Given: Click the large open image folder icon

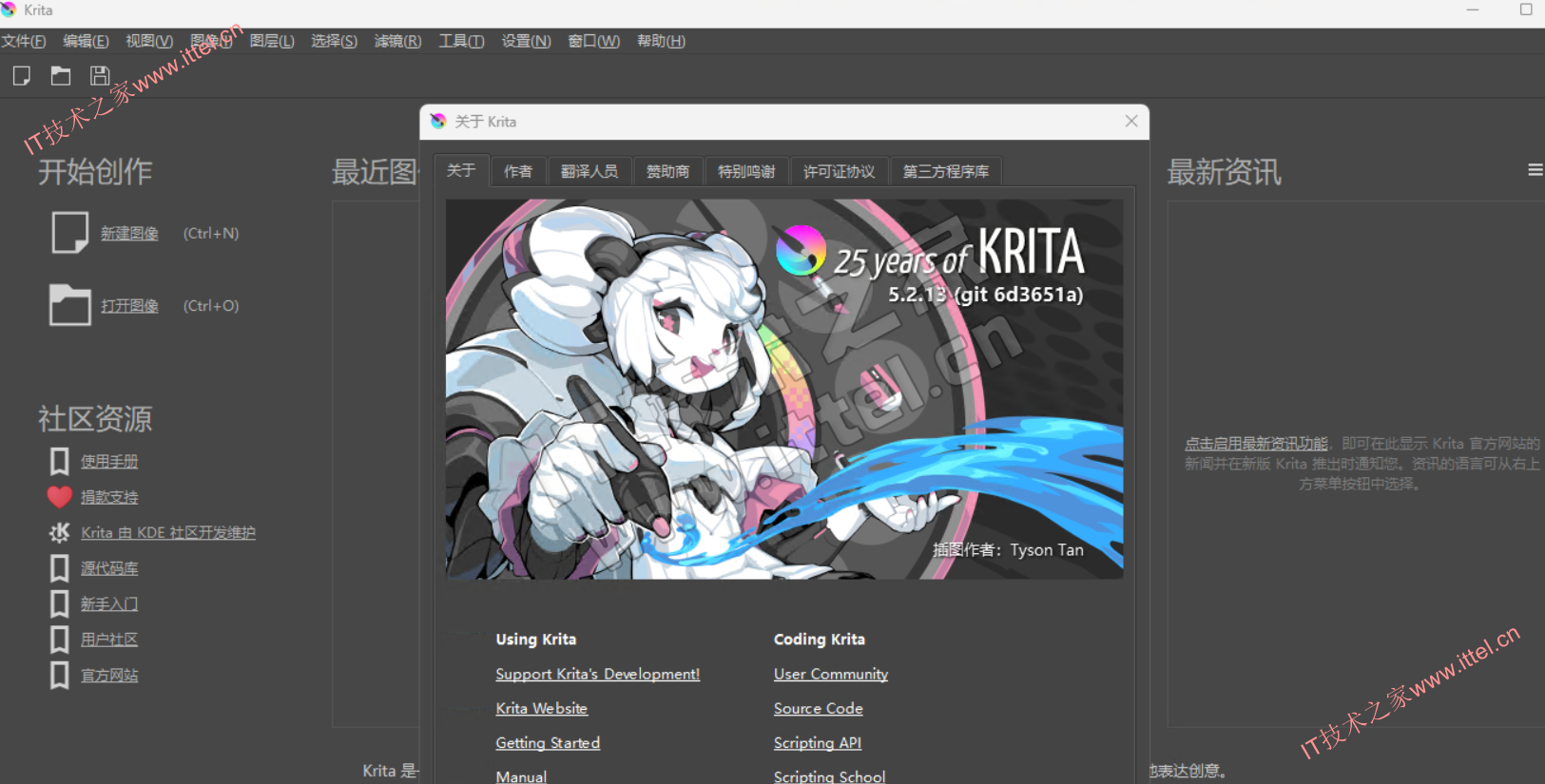Looking at the screenshot, I should click(69, 305).
